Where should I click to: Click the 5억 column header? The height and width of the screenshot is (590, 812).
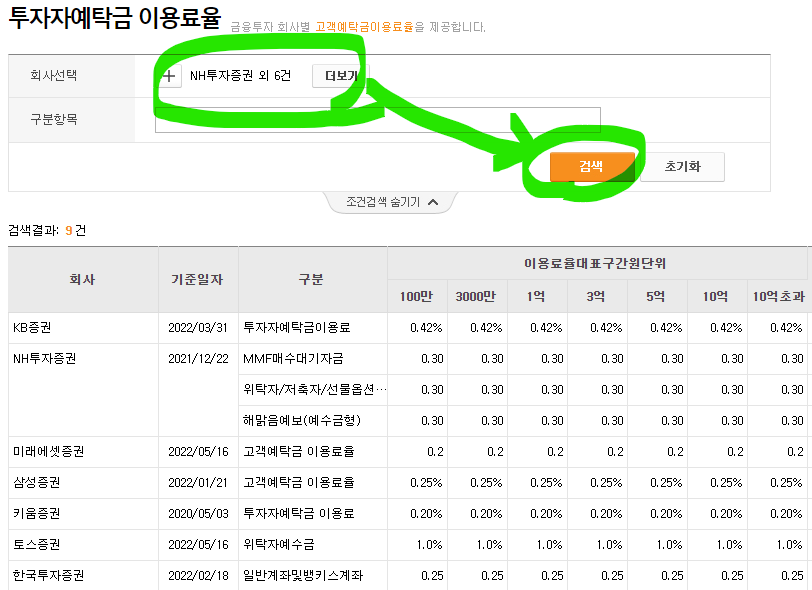tap(657, 296)
